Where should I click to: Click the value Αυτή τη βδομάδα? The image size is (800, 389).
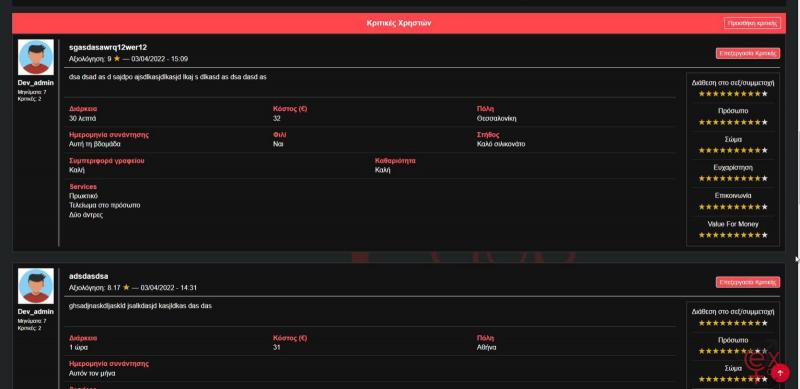point(95,144)
